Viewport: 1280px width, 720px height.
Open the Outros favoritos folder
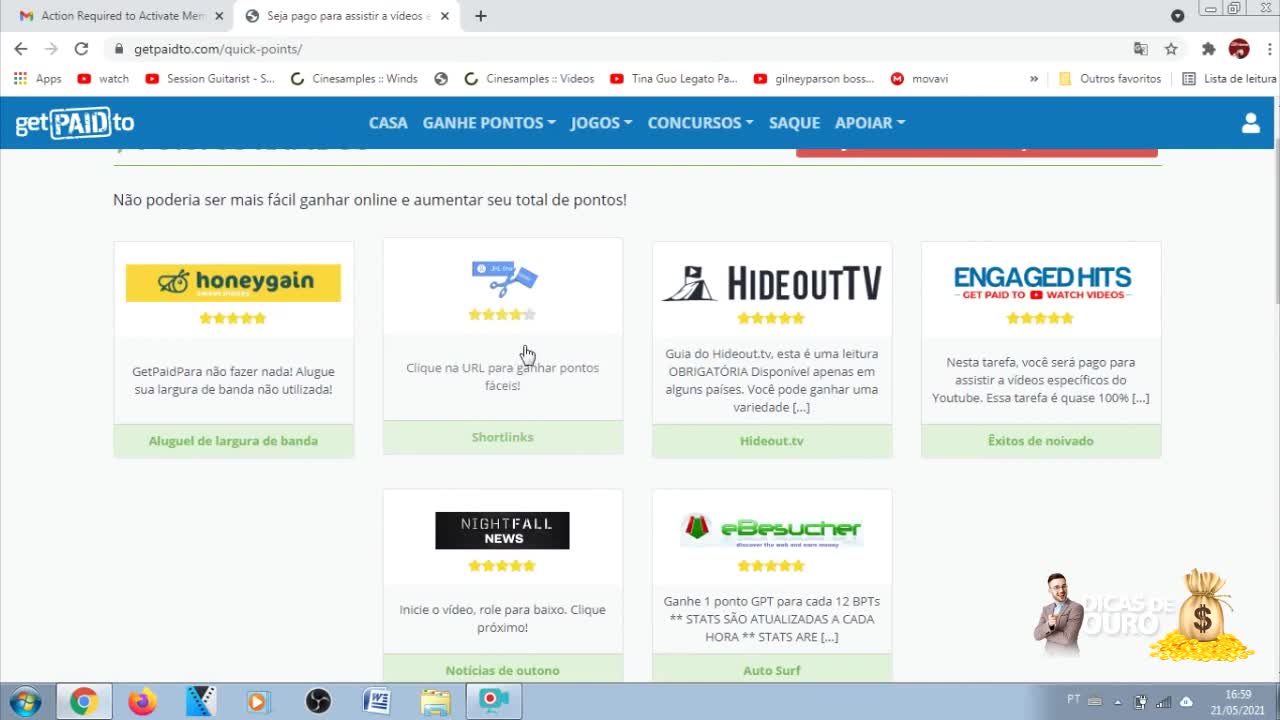[1110, 79]
